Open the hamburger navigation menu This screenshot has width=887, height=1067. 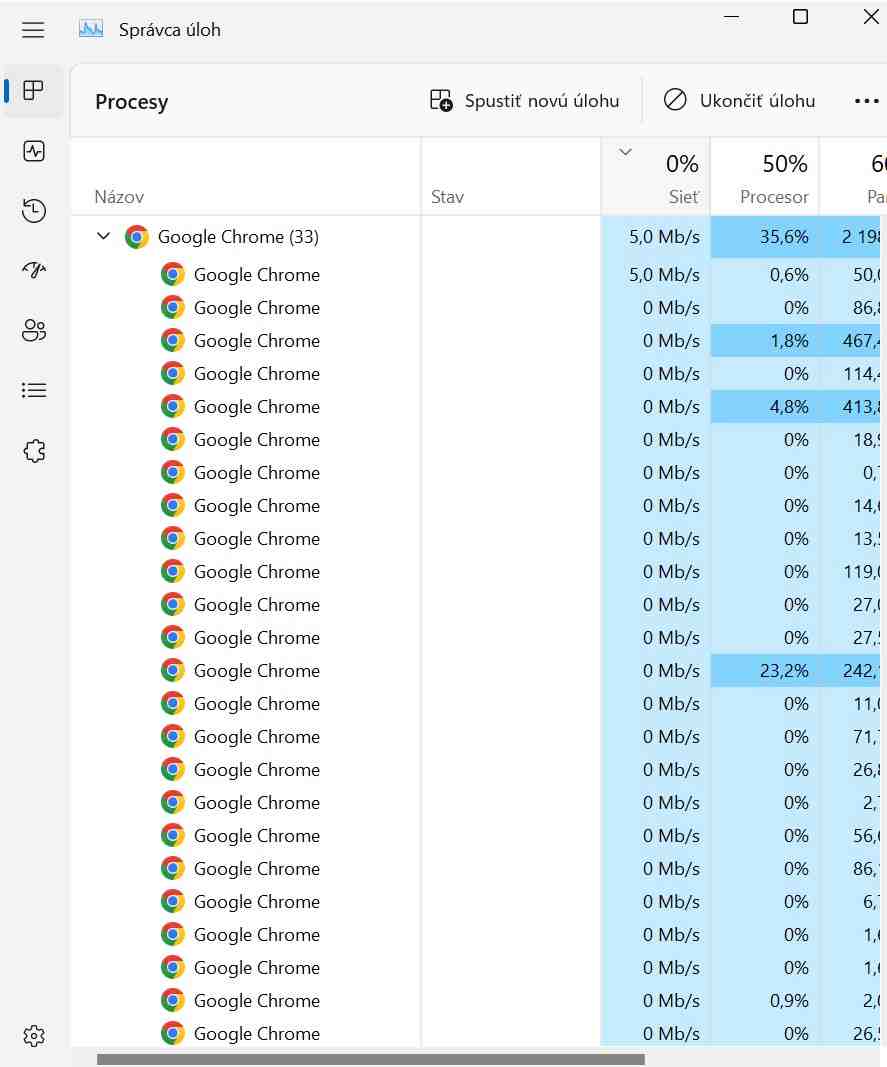click(x=33, y=30)
